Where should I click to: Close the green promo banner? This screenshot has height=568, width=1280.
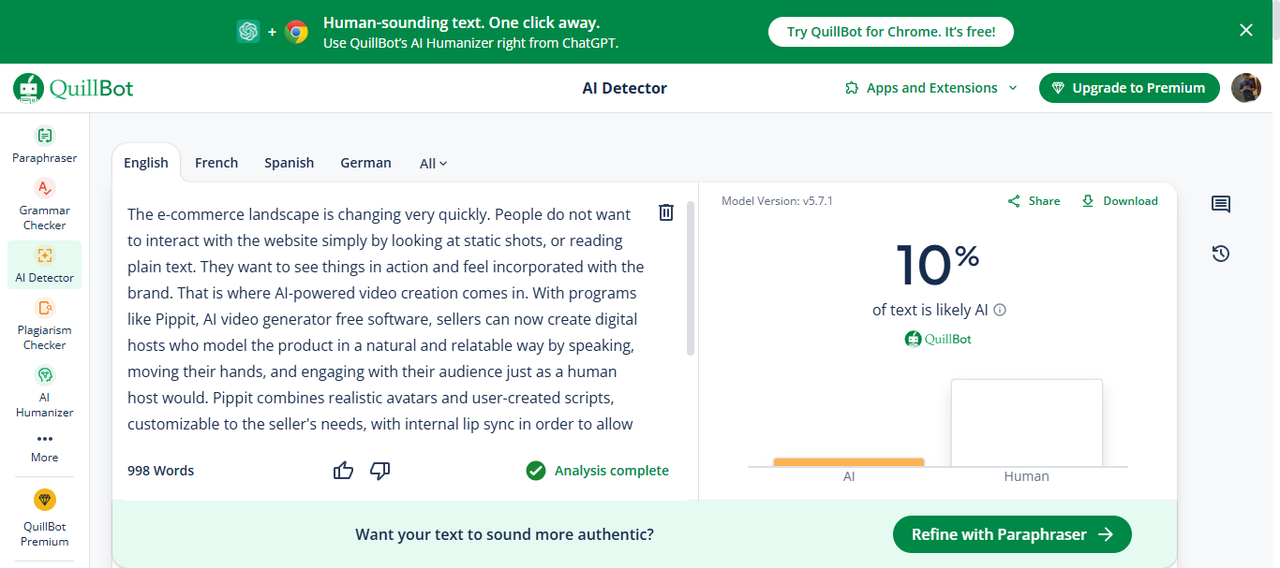click(x=1246, y=30)
